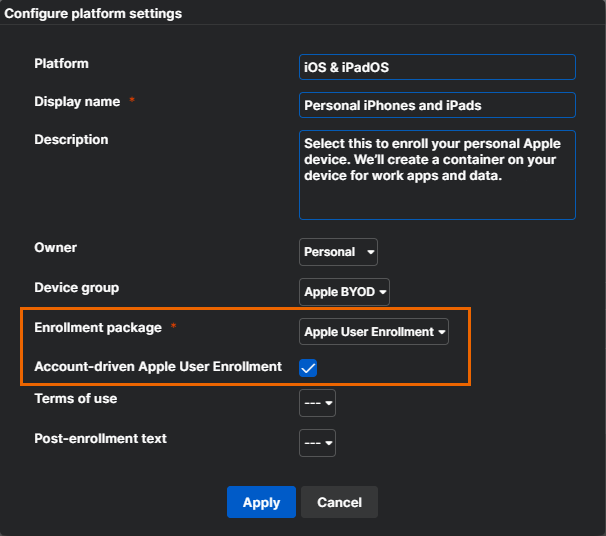Click the Display name label
The height and width of the screenshot is (536, 606).
coord(77,101)
